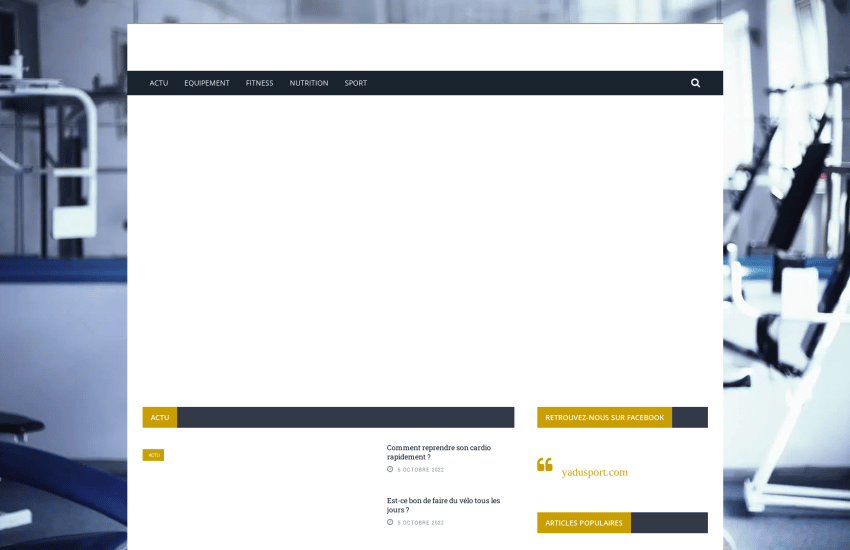Open the ACTU menu item

click(x=159, y=83)
